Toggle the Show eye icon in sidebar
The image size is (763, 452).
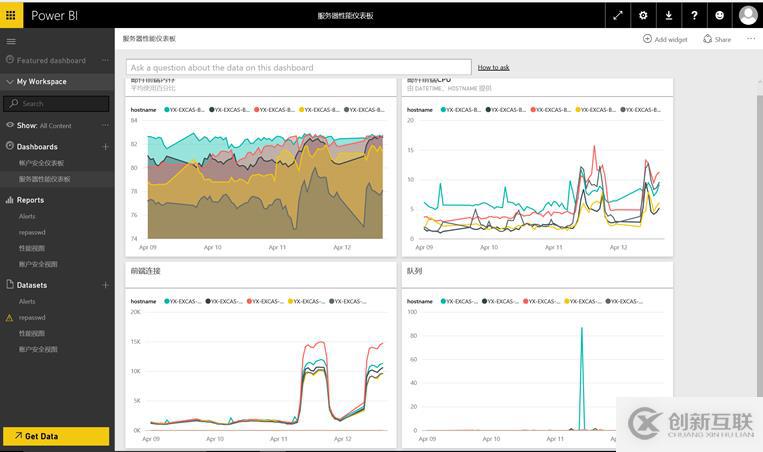tap(10, 125)
